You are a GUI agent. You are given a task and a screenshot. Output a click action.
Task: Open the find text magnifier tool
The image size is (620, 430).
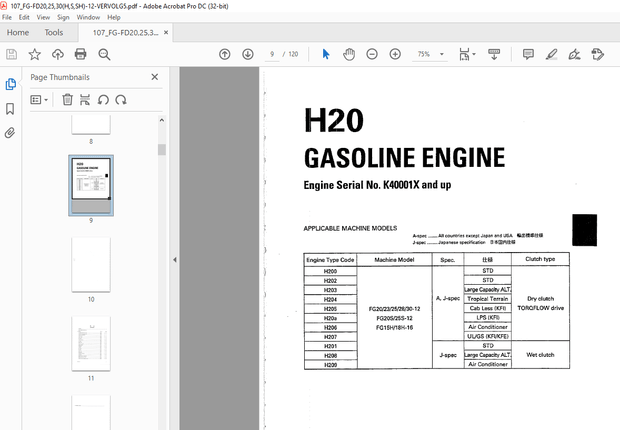point(104,54)
